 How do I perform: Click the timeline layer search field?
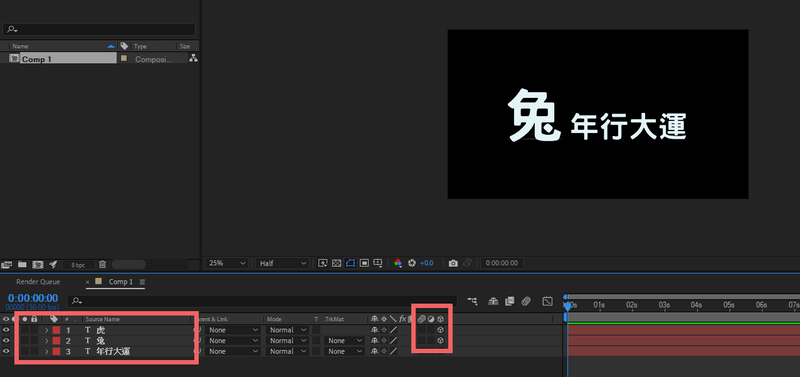(x=262, y=301)
